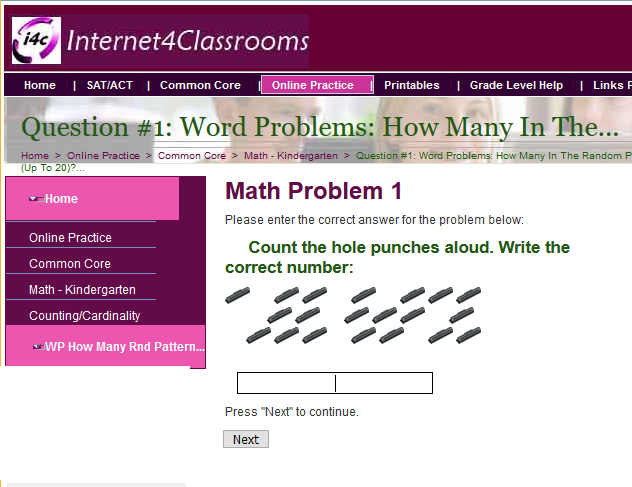Open the SAT/ACT menu item
The width and height of the screenshot is (632, 487).
(x=110, y=85)
